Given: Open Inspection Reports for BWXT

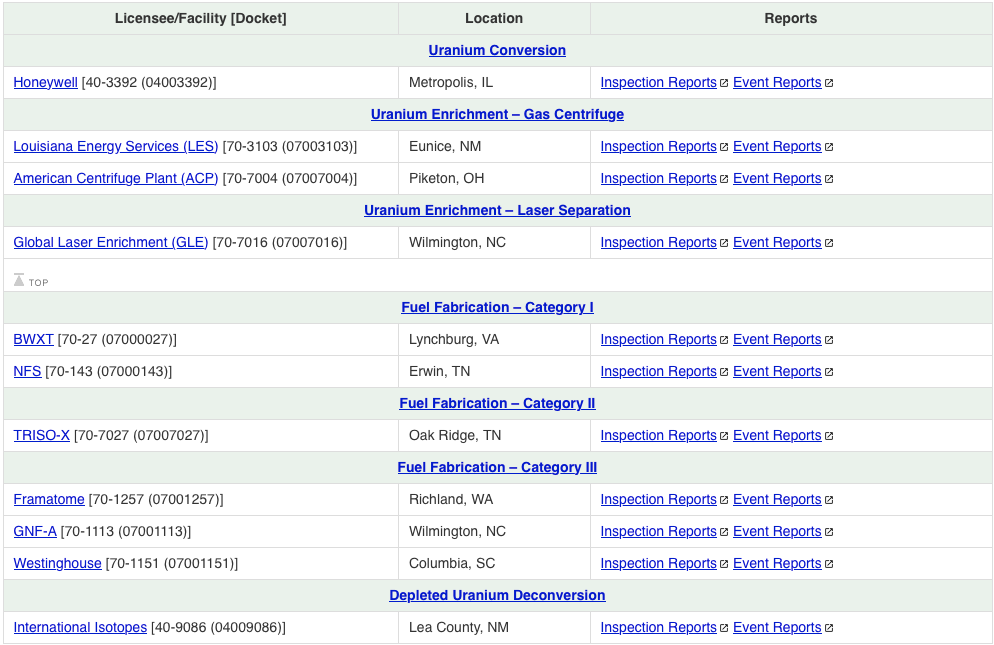Looking at the screenshot, I should tap(659, 339).
